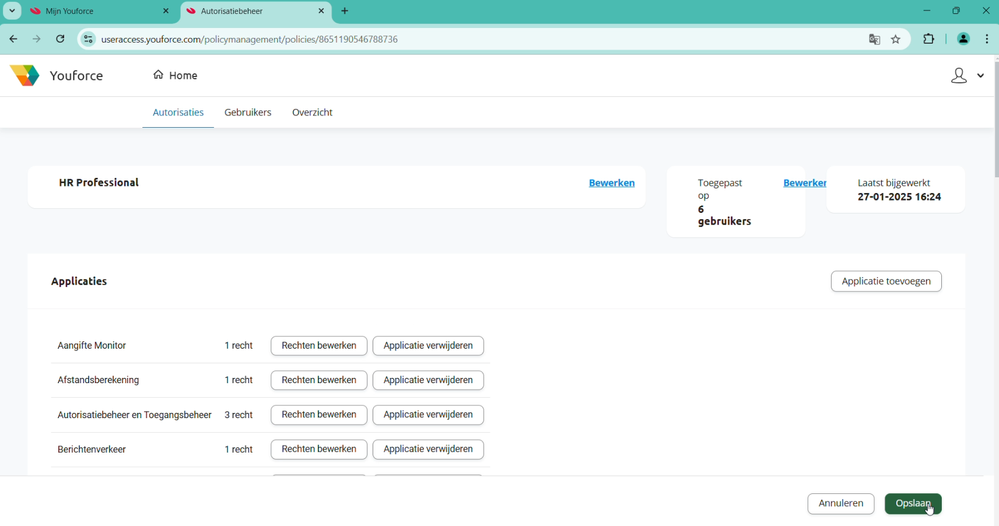Bookmark this page with star icon
The height and width of the screenshot is (526, 999).
point(895,39)
